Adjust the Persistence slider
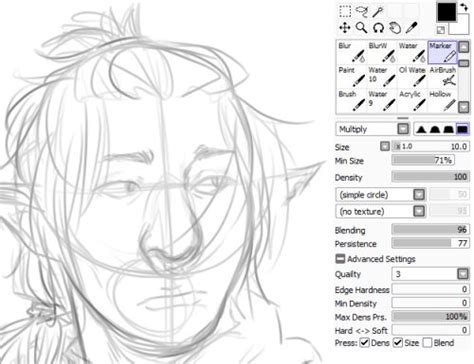This screenshot has width=474, height=364. [x=430, y=244]
